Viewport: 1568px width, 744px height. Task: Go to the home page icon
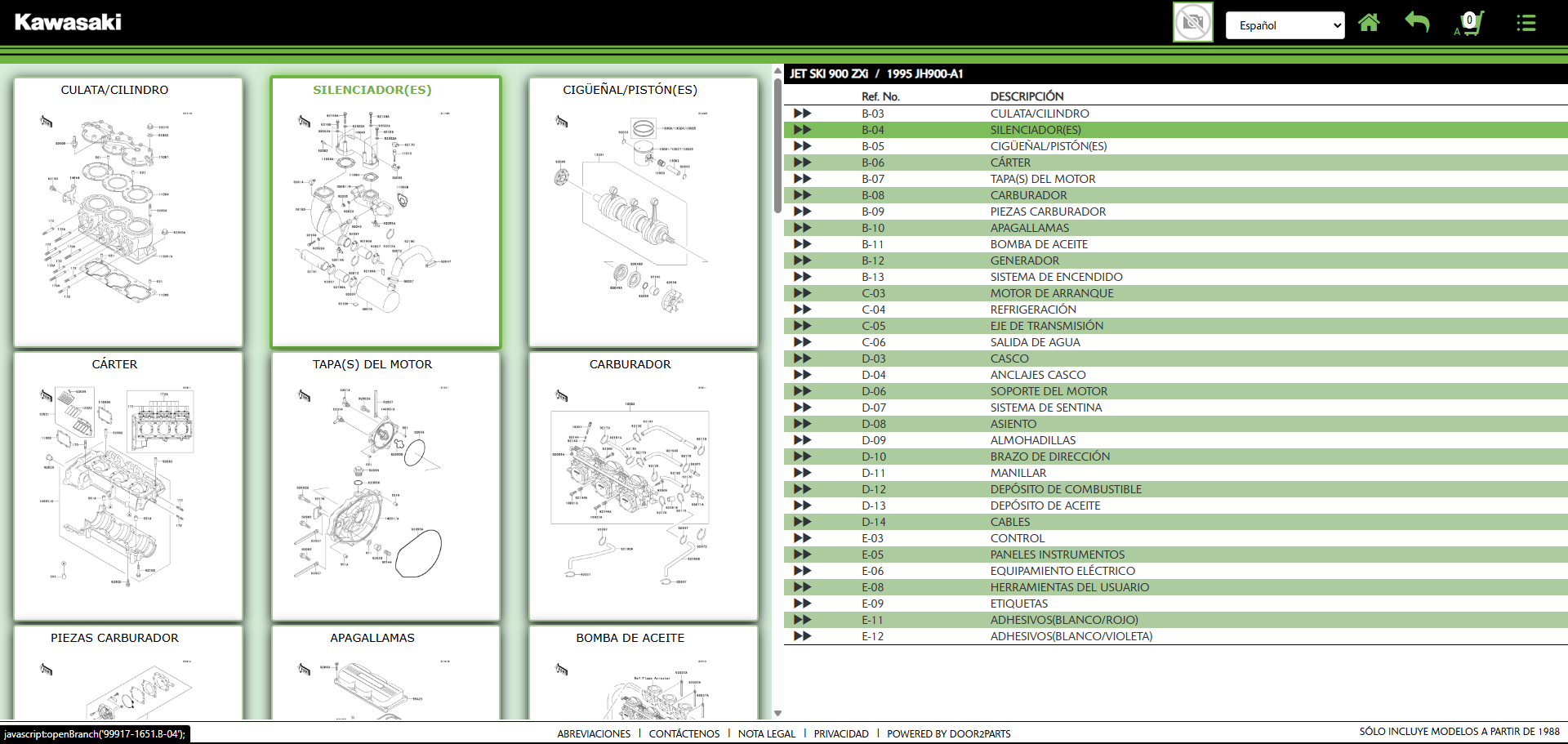click(1369, 23)
